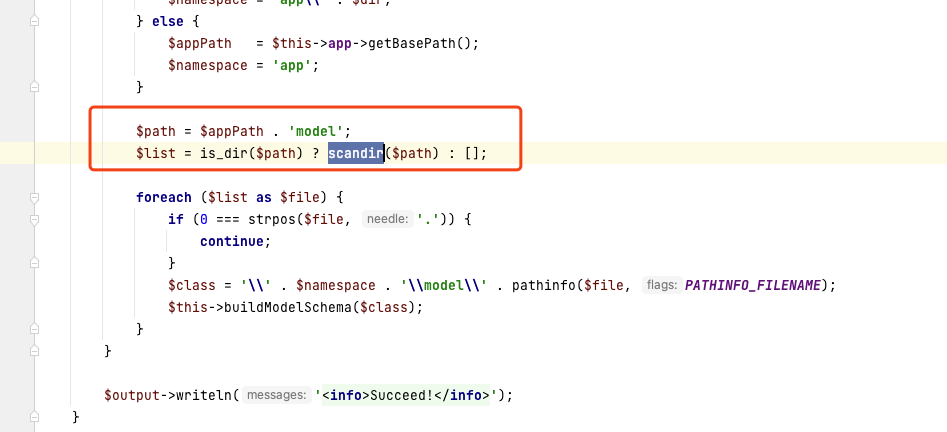
Task: Click the continue keyword
Action: pyautogui.click(x=232, y=241)
